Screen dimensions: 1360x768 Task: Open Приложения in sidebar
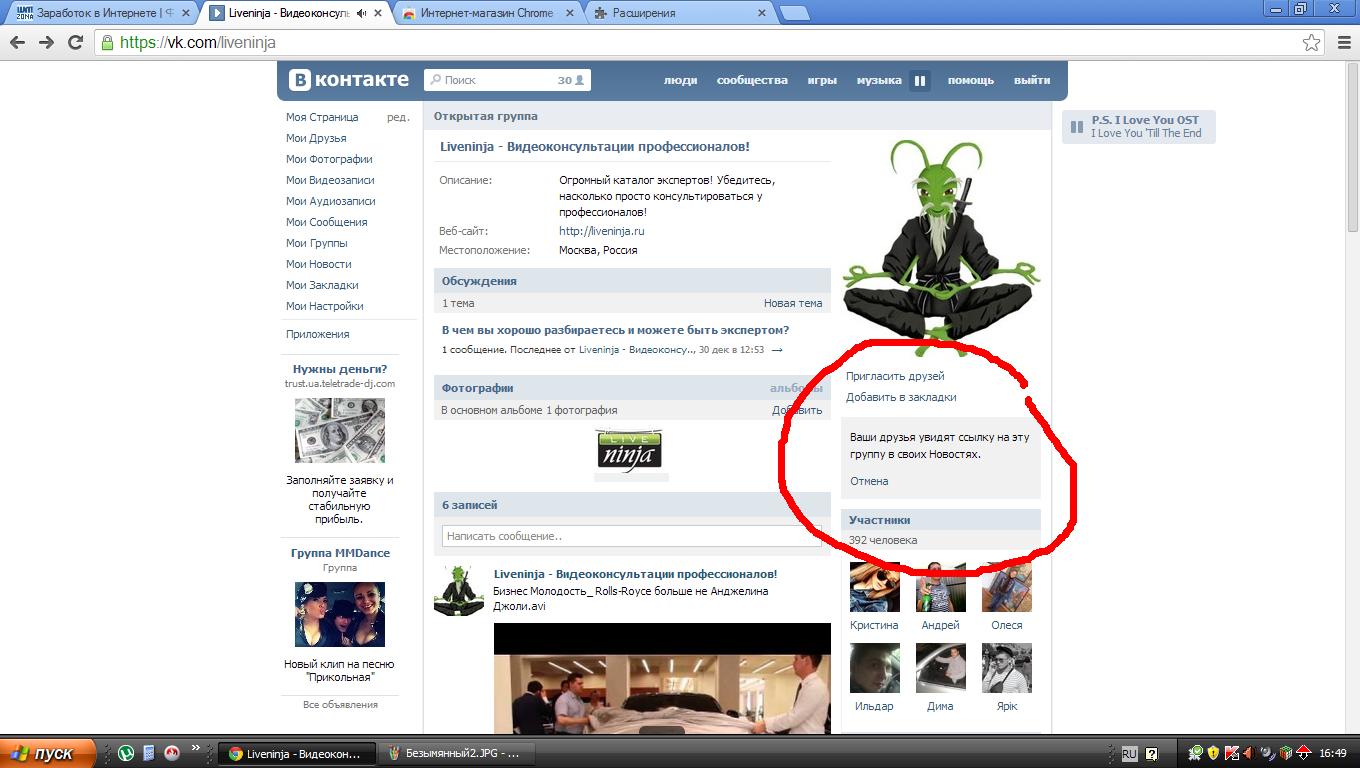click(318, 334)
